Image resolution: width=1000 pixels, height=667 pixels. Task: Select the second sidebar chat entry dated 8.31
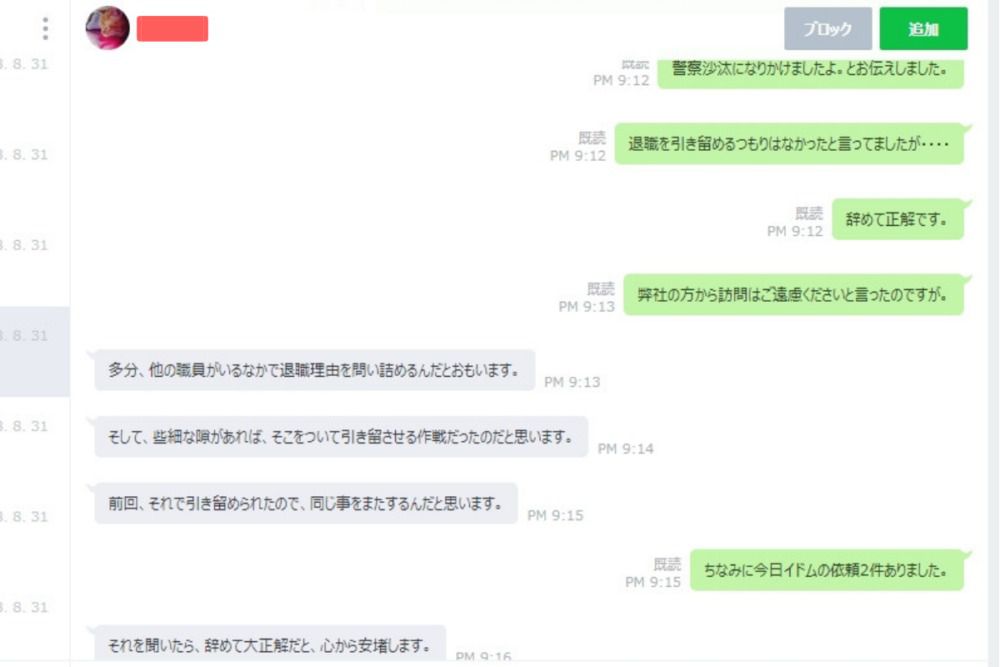point(34,155)
